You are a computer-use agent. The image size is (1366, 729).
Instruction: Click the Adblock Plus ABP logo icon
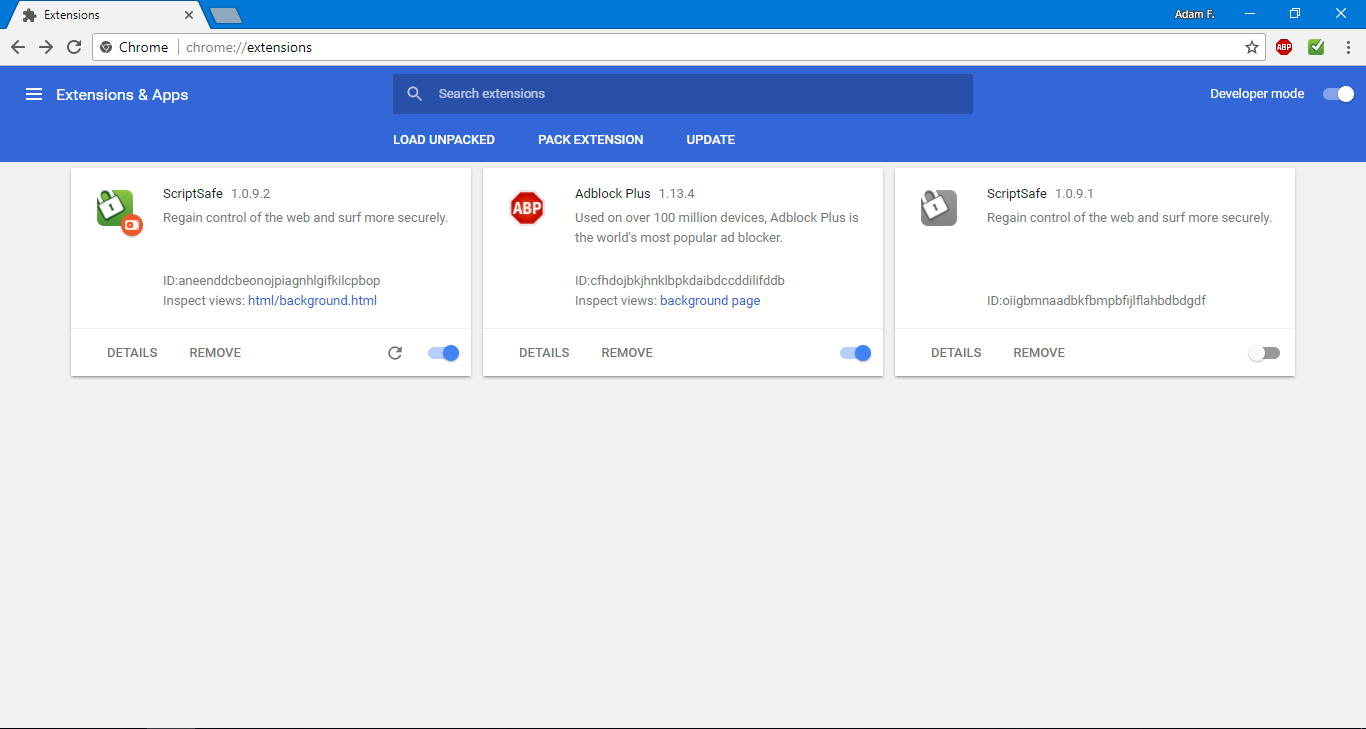point(527,208)
